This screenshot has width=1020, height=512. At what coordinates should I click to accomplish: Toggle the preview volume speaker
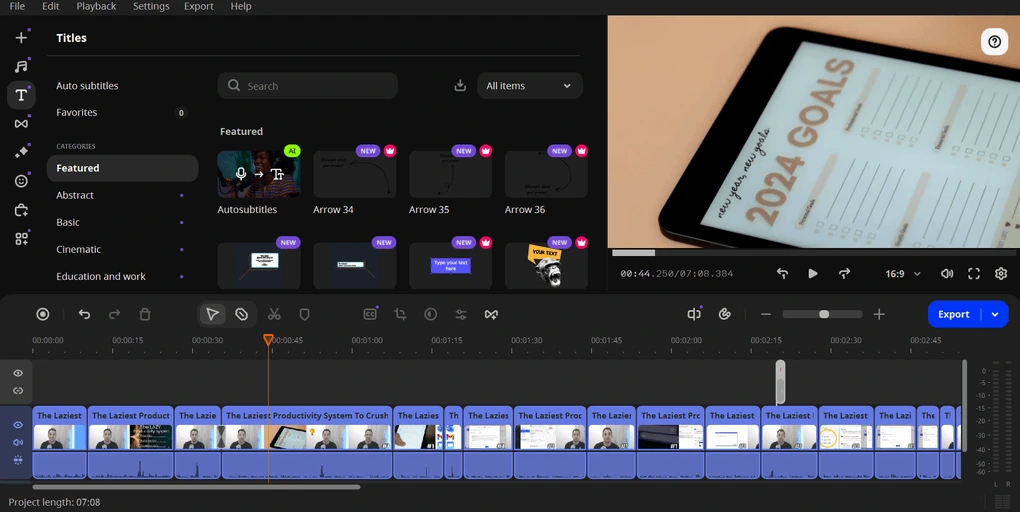tap(947, 274)
